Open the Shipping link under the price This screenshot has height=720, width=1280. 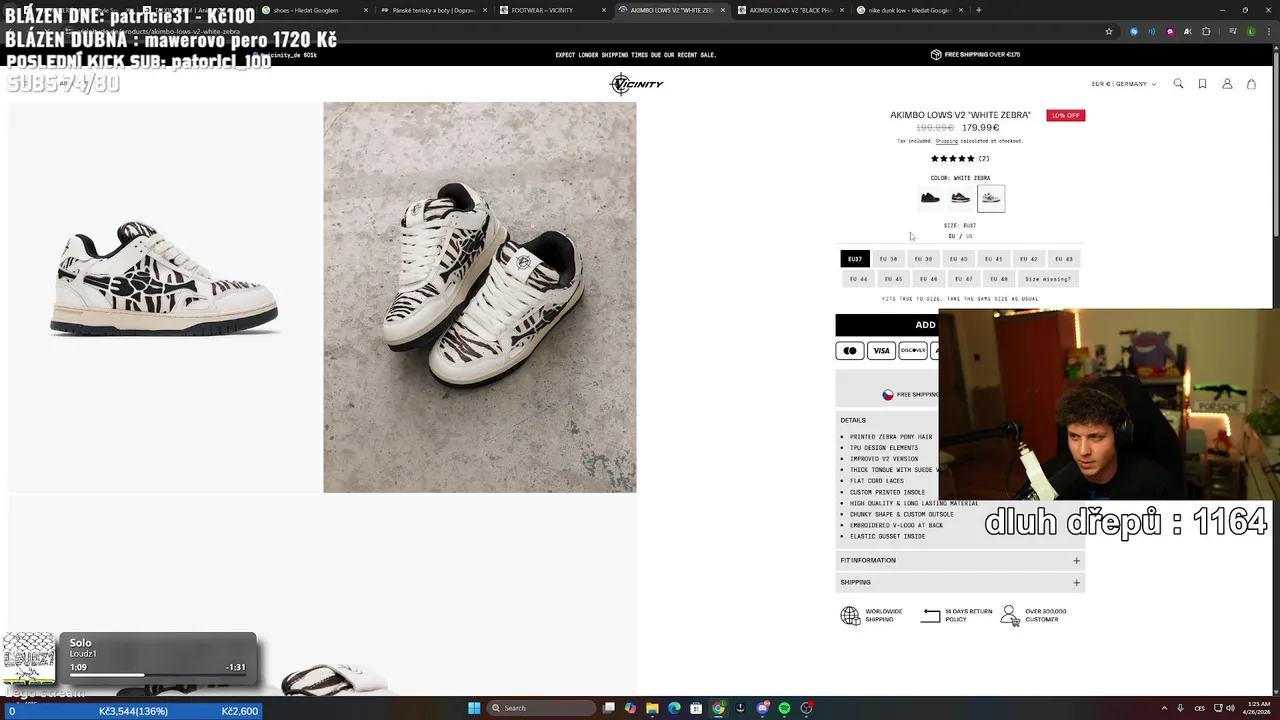(x=946, y=141)
